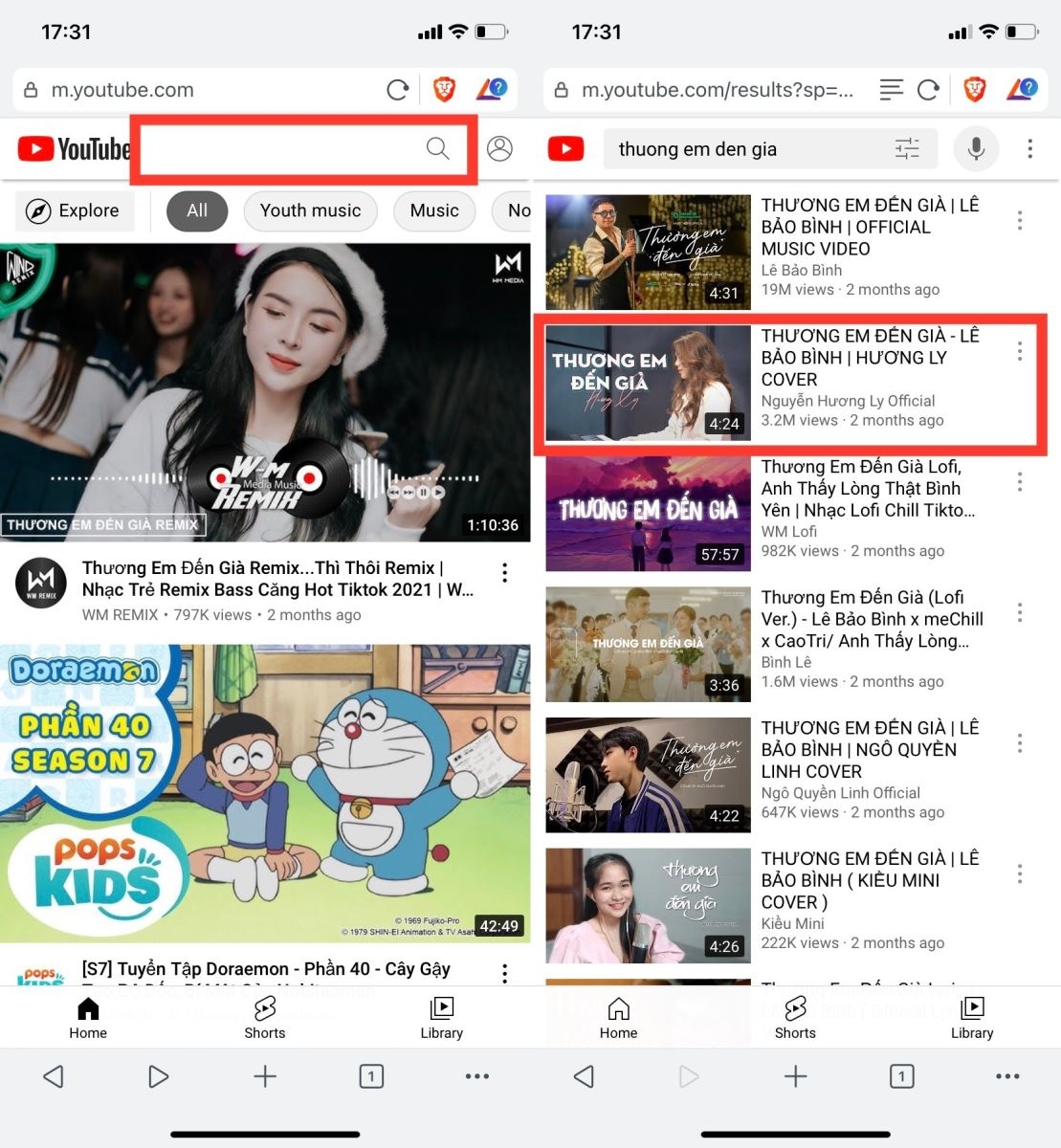Tap the voice search microphone icon
The width and height of the screenshot is (1061, 1148).
click(975, 148)
